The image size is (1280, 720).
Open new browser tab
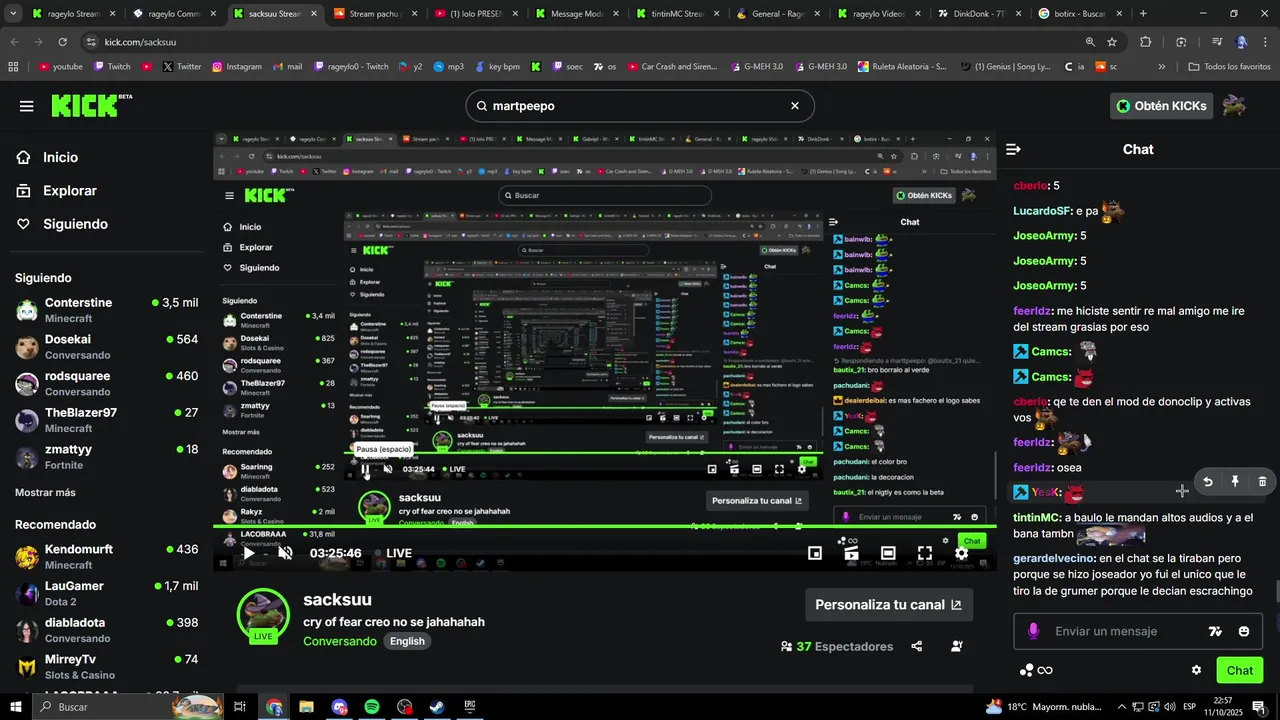(1143, 14)
